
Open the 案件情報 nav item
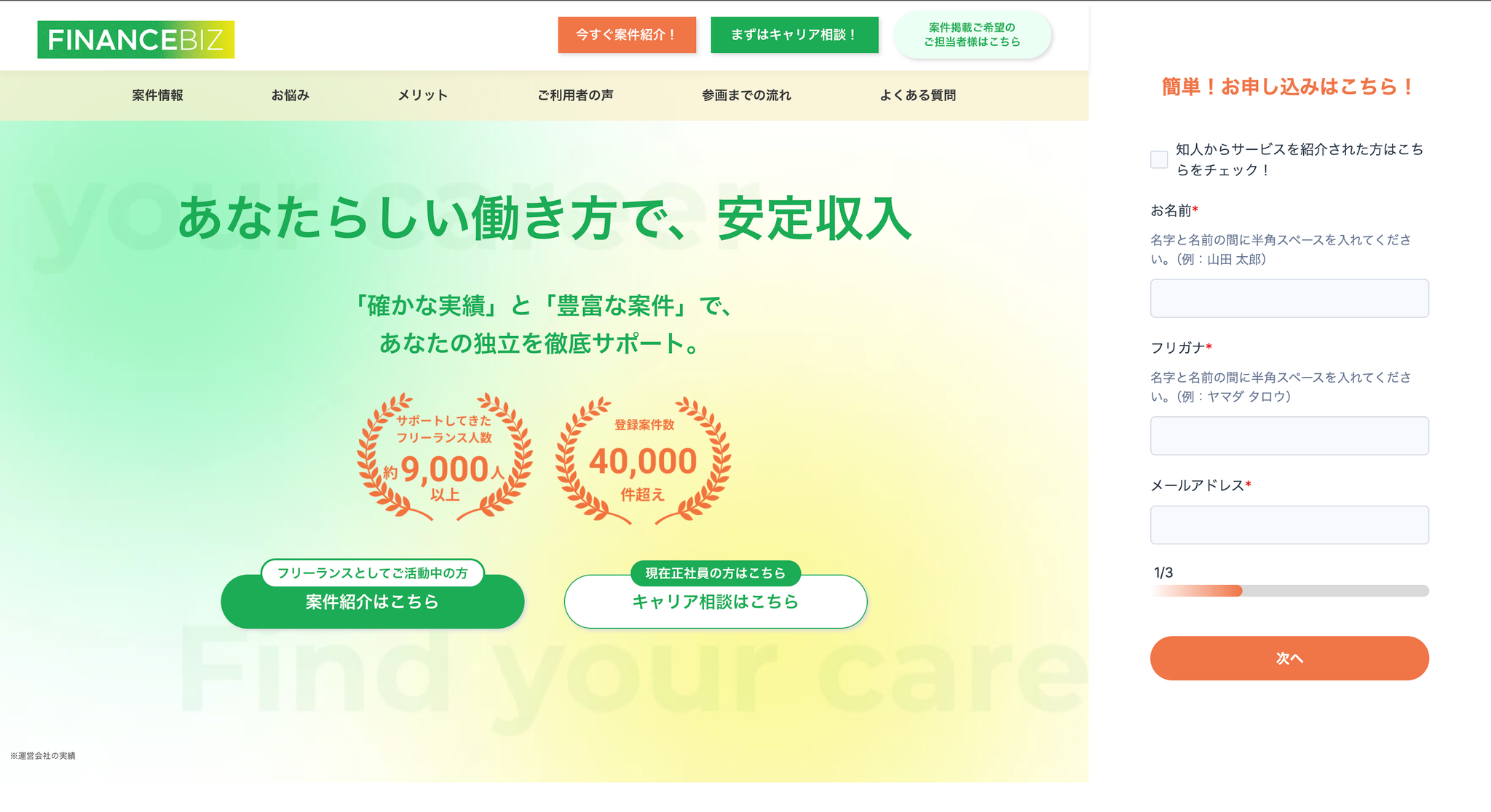[158, 95]
